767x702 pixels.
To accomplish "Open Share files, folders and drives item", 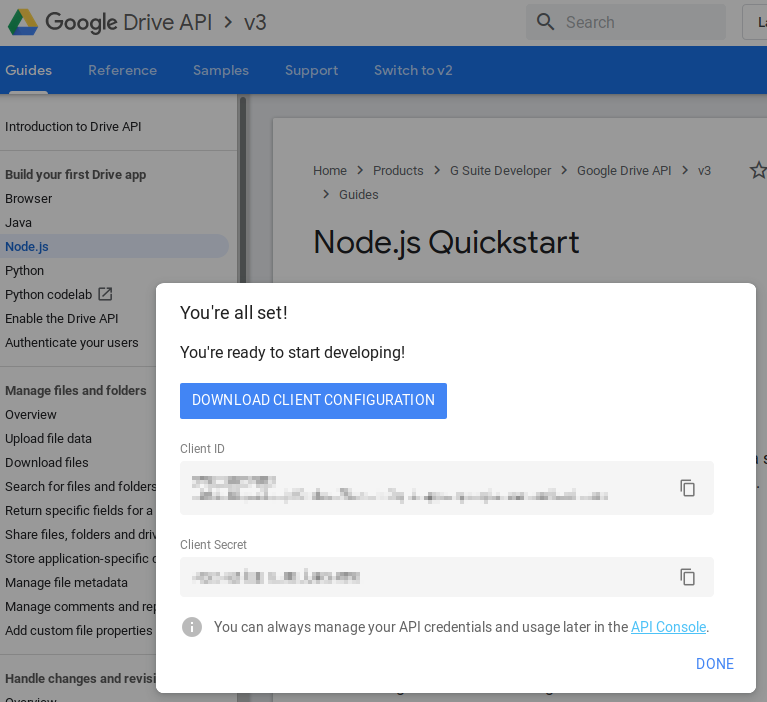I will (x=81, y=534).
